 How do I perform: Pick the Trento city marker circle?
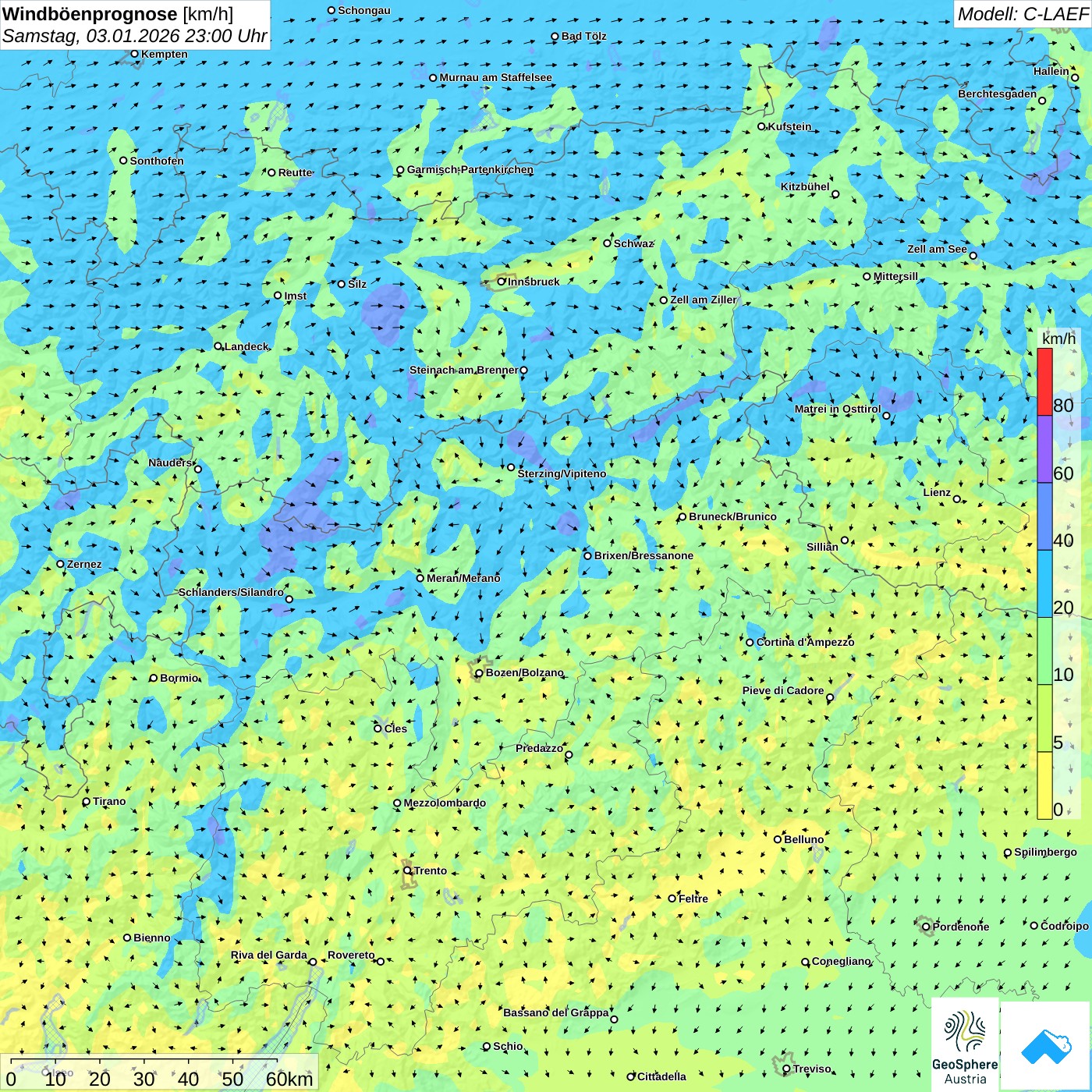tap(407, 870)
